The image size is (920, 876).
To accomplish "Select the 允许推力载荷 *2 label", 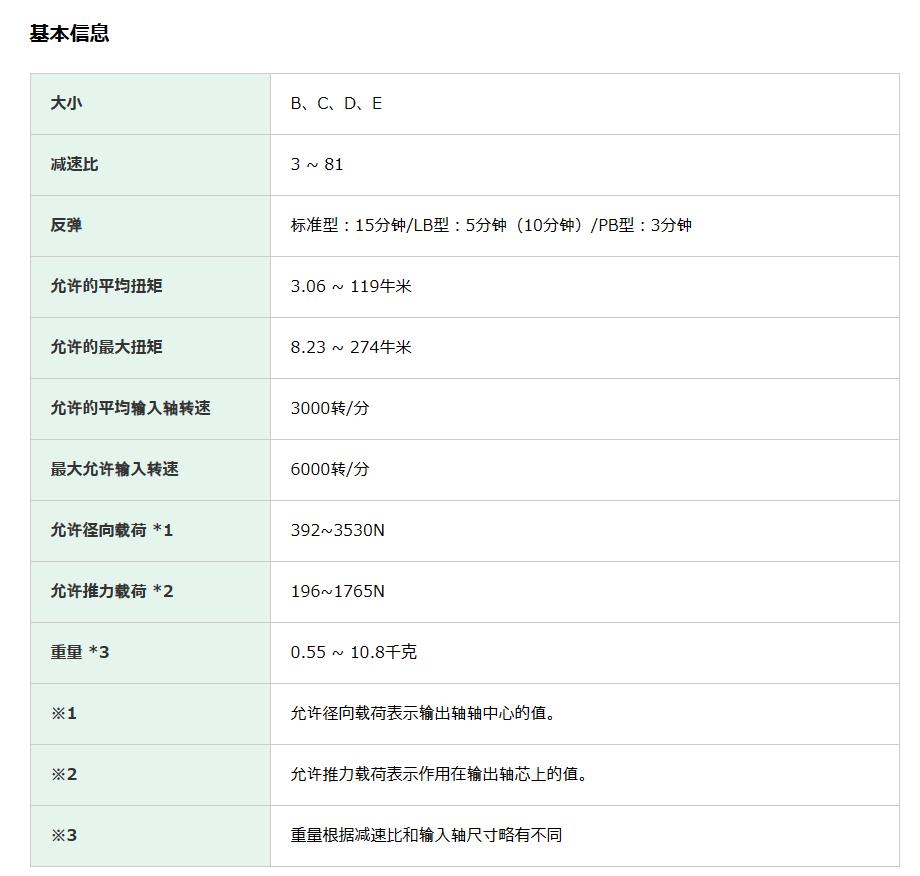I will [111, 591].
